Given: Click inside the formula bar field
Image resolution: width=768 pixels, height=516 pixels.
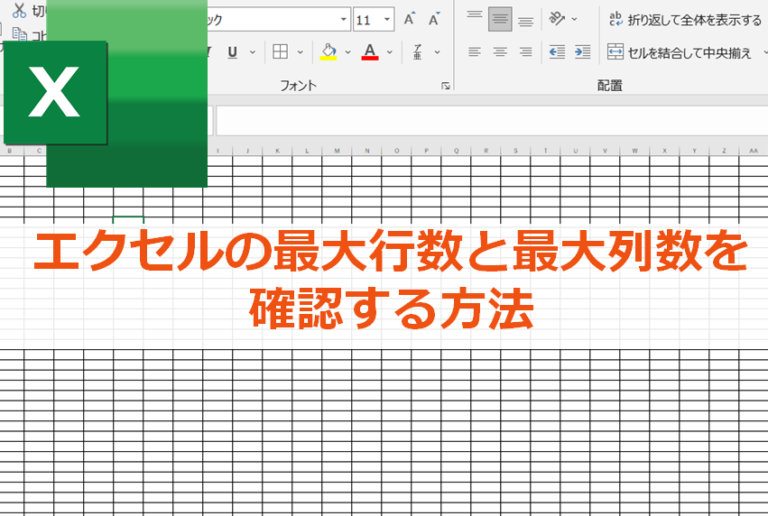Looking at the screenshot, I should 490,120.
